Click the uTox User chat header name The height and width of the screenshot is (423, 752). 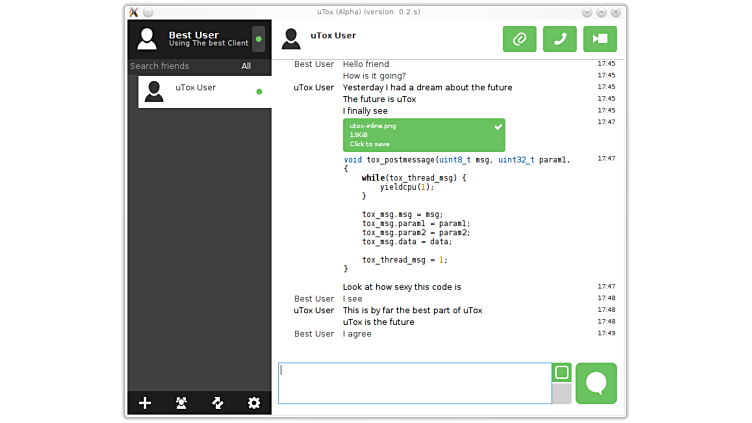[x=333, y=35]
